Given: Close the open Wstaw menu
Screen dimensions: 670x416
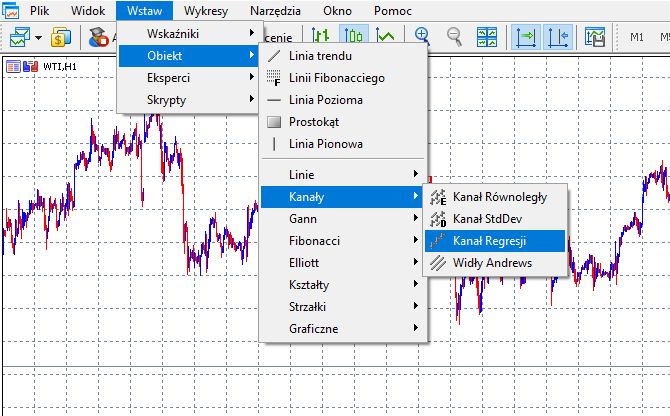Looking at the screenshot, I should point(144,11).
